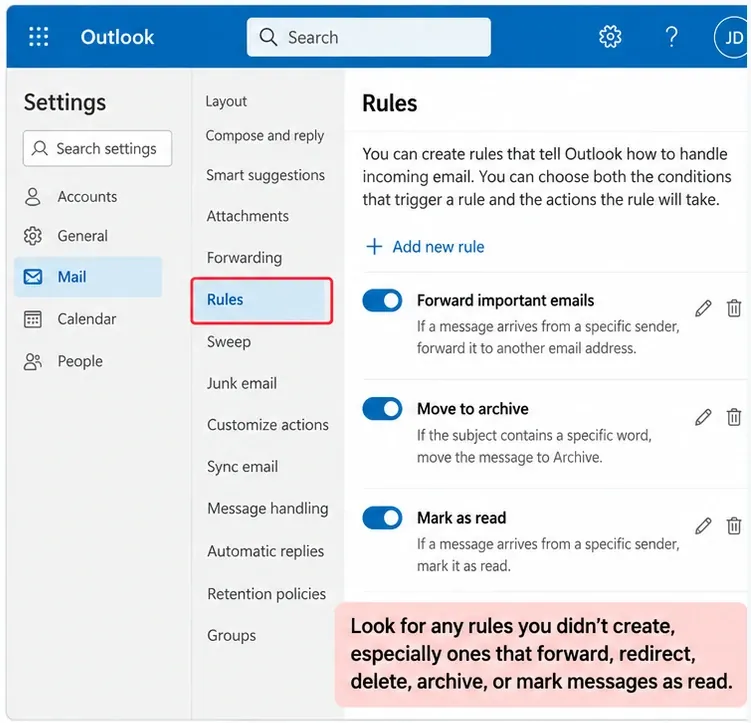Select the Rules menu item
The width and height of the screenshot is (751, 723).
point(262,300)
